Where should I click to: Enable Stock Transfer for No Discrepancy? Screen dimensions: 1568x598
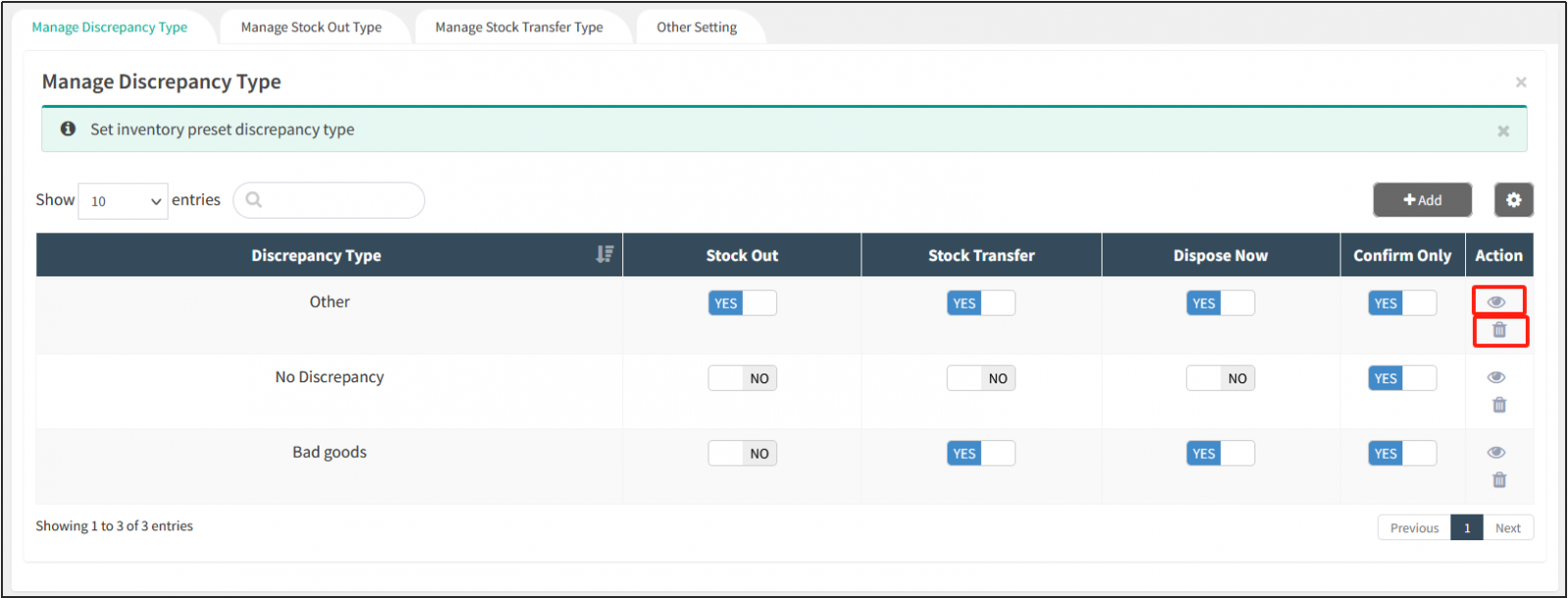coord(980,378)
